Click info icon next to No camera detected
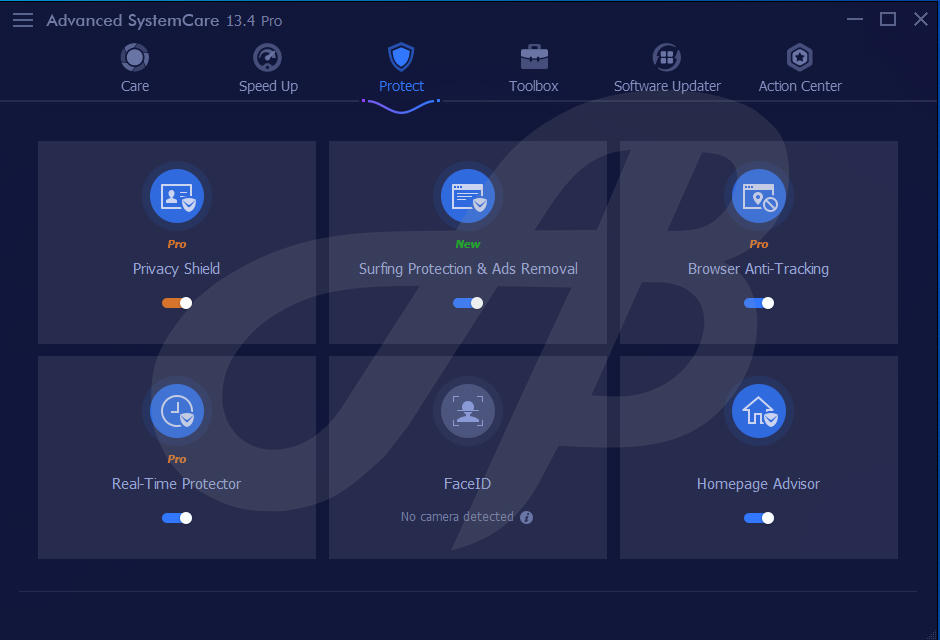This screenshot has width=940, height=640. [x=526, y=517]
